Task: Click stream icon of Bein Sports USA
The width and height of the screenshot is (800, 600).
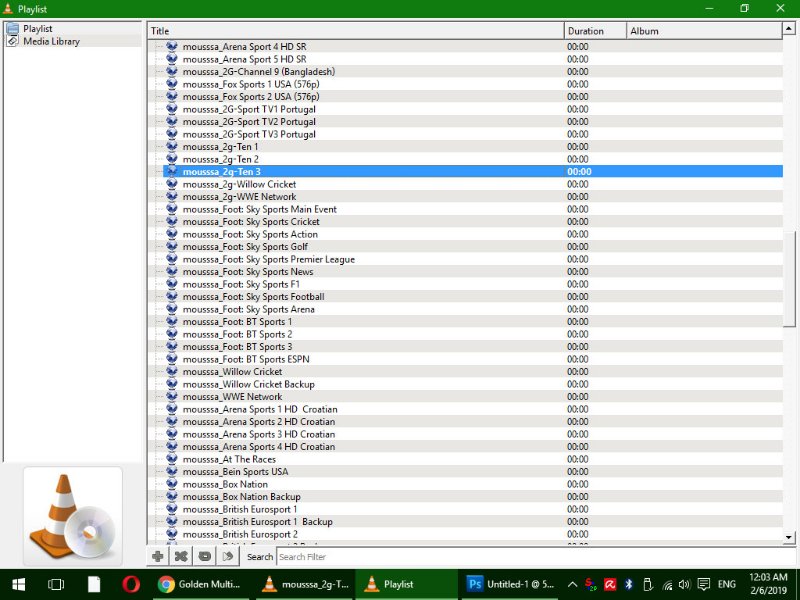Action: pyautogui.click(x=172, y=471)
